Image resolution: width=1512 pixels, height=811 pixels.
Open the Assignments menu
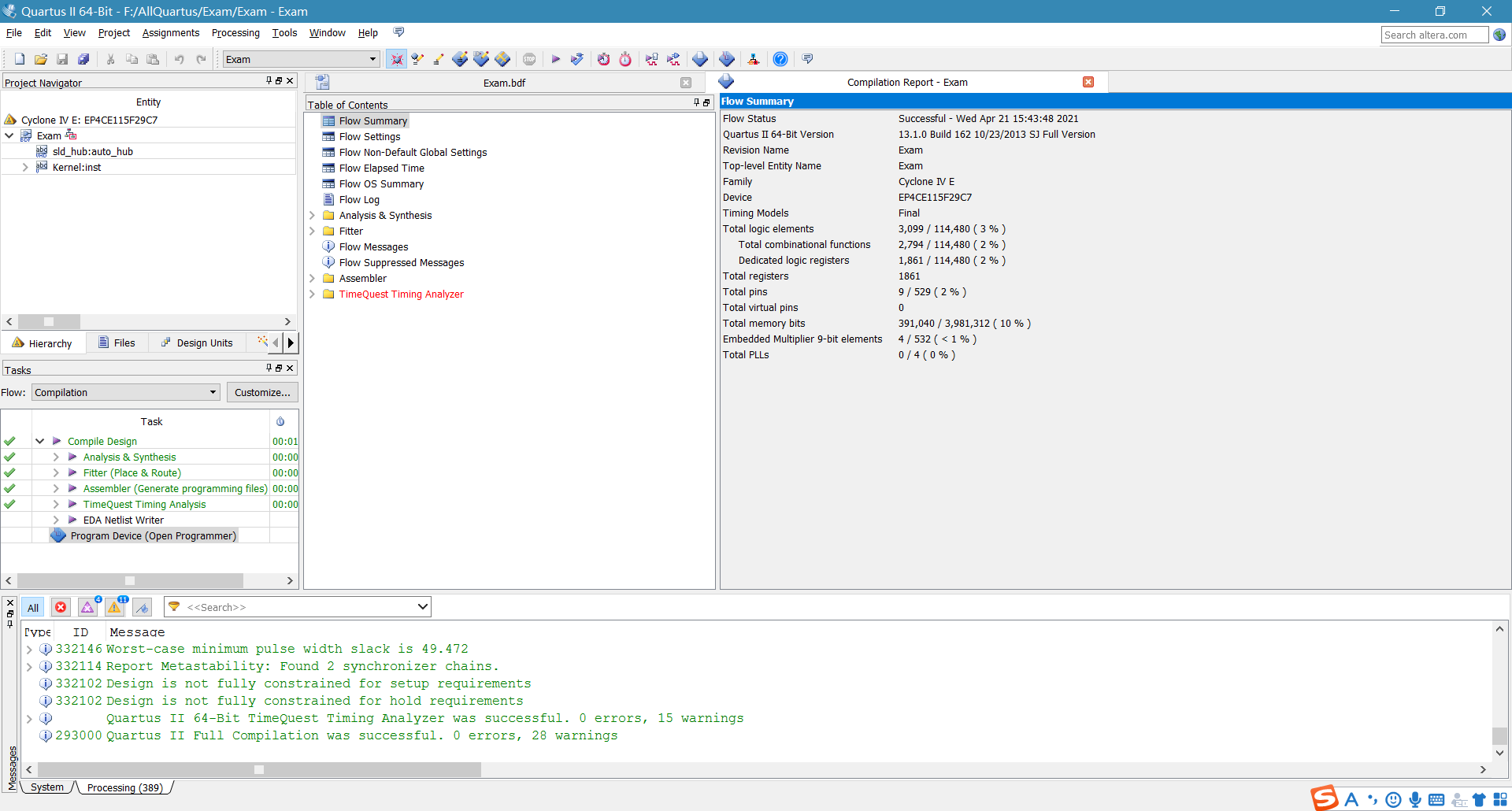point(171,32)
